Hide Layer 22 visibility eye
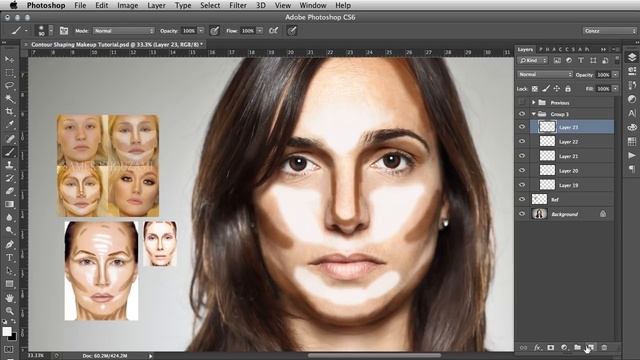 coord(522,141)
